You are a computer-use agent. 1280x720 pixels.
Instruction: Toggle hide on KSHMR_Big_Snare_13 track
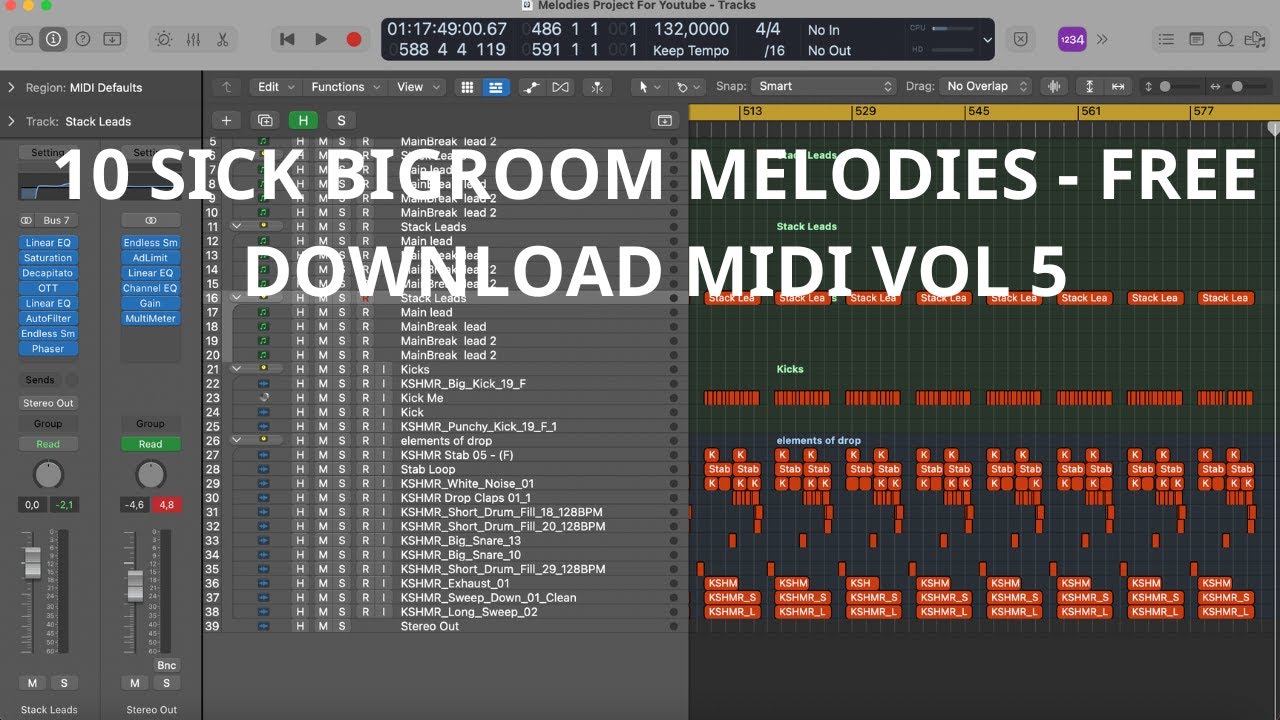[300, 541]
